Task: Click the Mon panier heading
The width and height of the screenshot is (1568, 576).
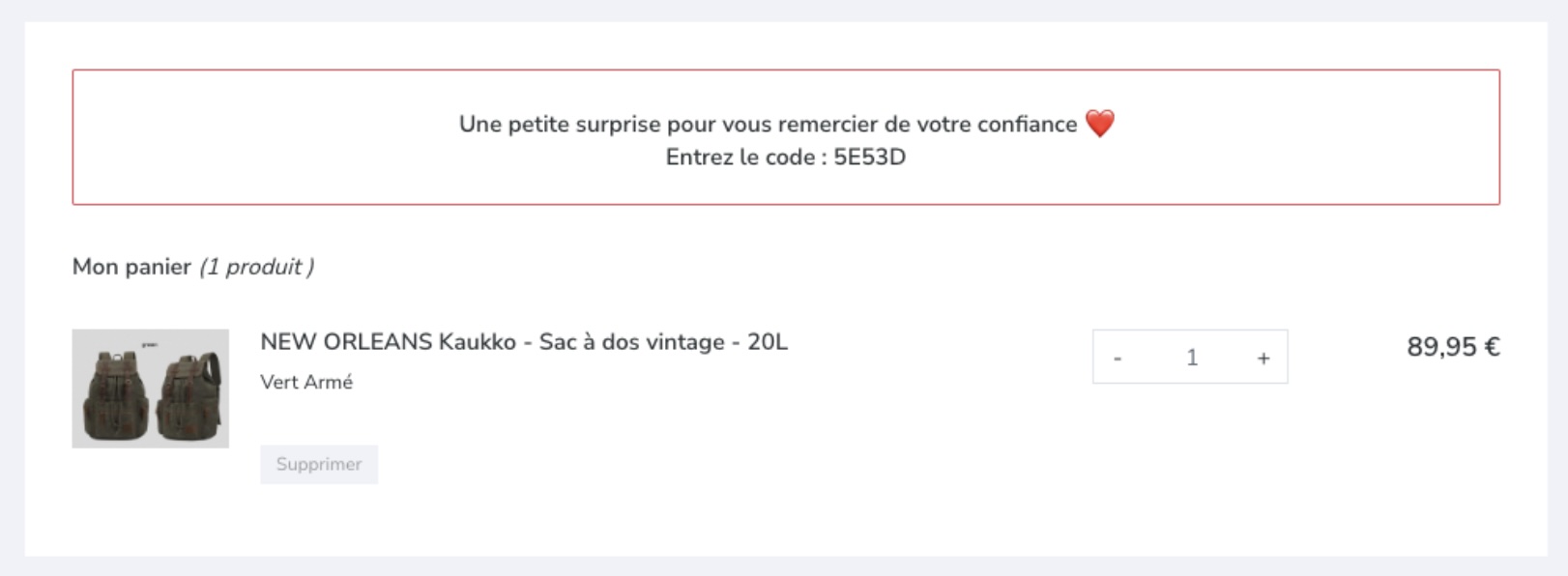Action: 131,267
